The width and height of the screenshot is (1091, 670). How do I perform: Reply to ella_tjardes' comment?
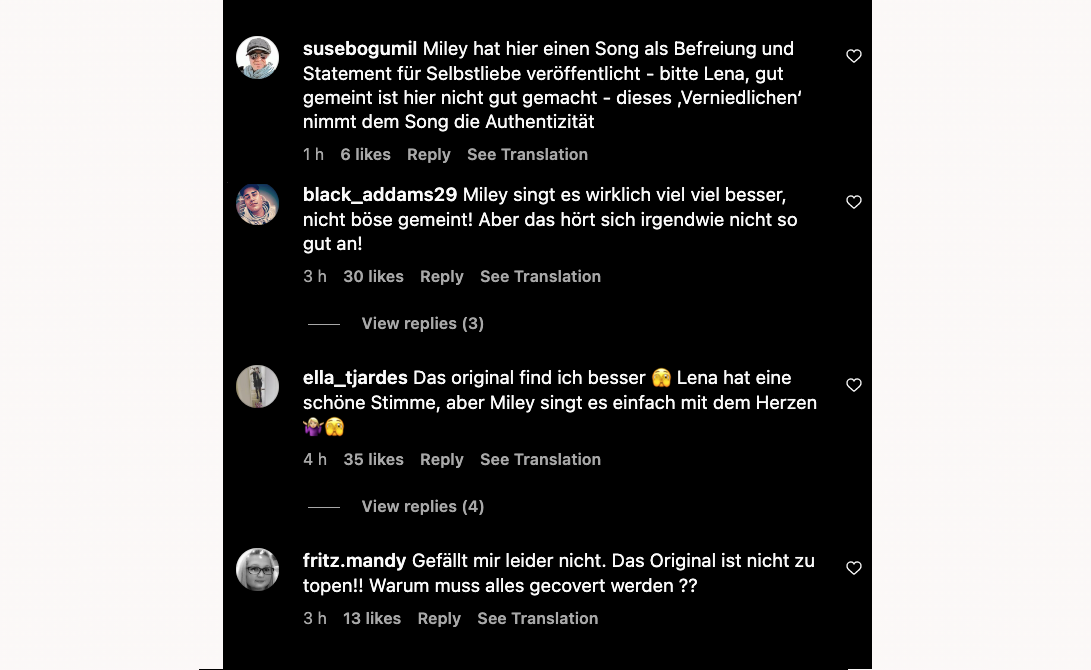point(441,459)
